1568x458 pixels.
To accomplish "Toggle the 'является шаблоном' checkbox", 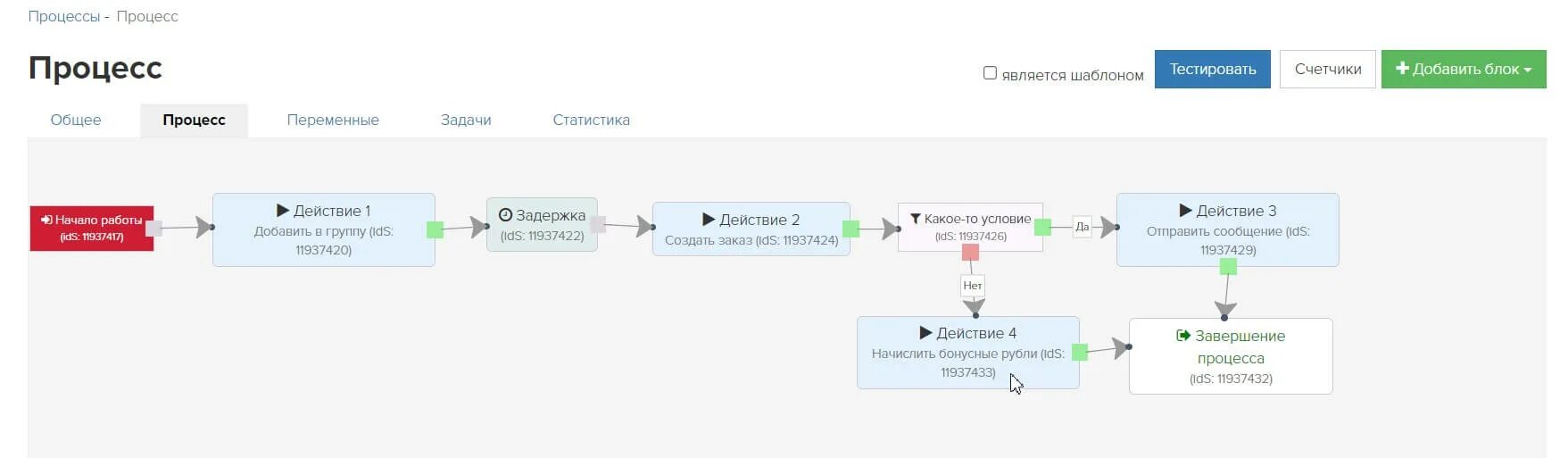I will tap(990, 73).
